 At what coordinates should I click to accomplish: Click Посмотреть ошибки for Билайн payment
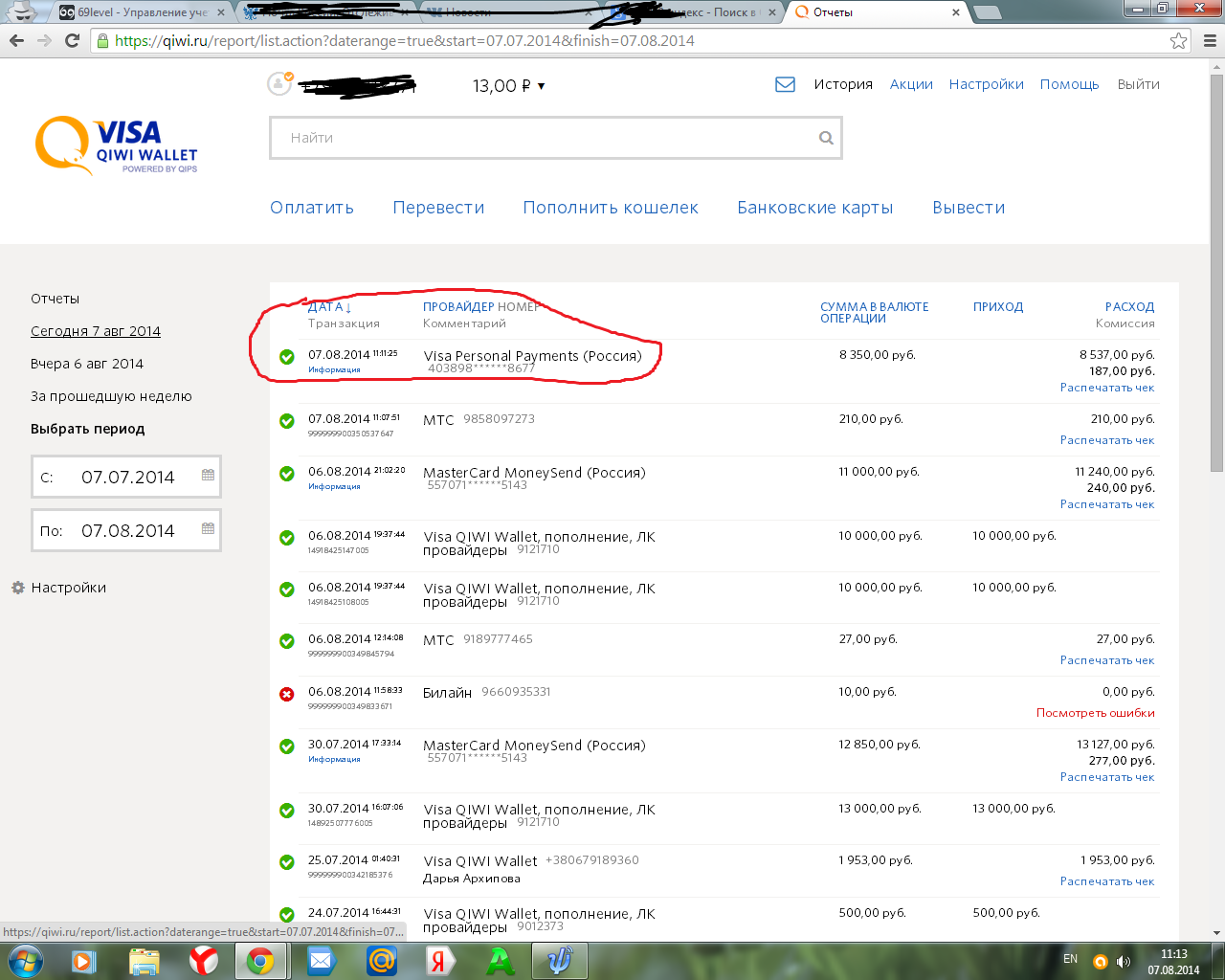coord(1096,713)
